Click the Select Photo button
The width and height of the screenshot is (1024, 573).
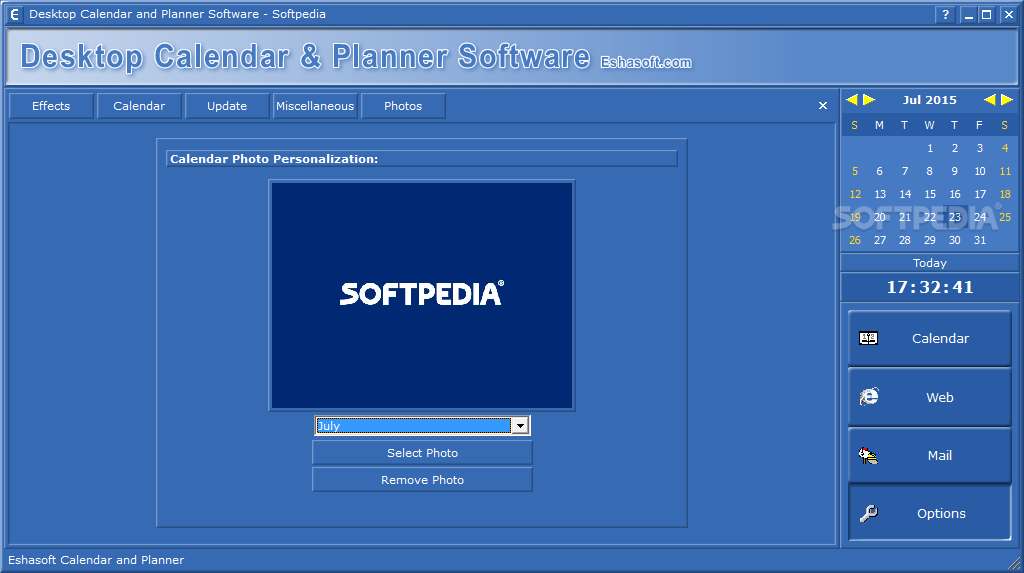coord(423,453)
